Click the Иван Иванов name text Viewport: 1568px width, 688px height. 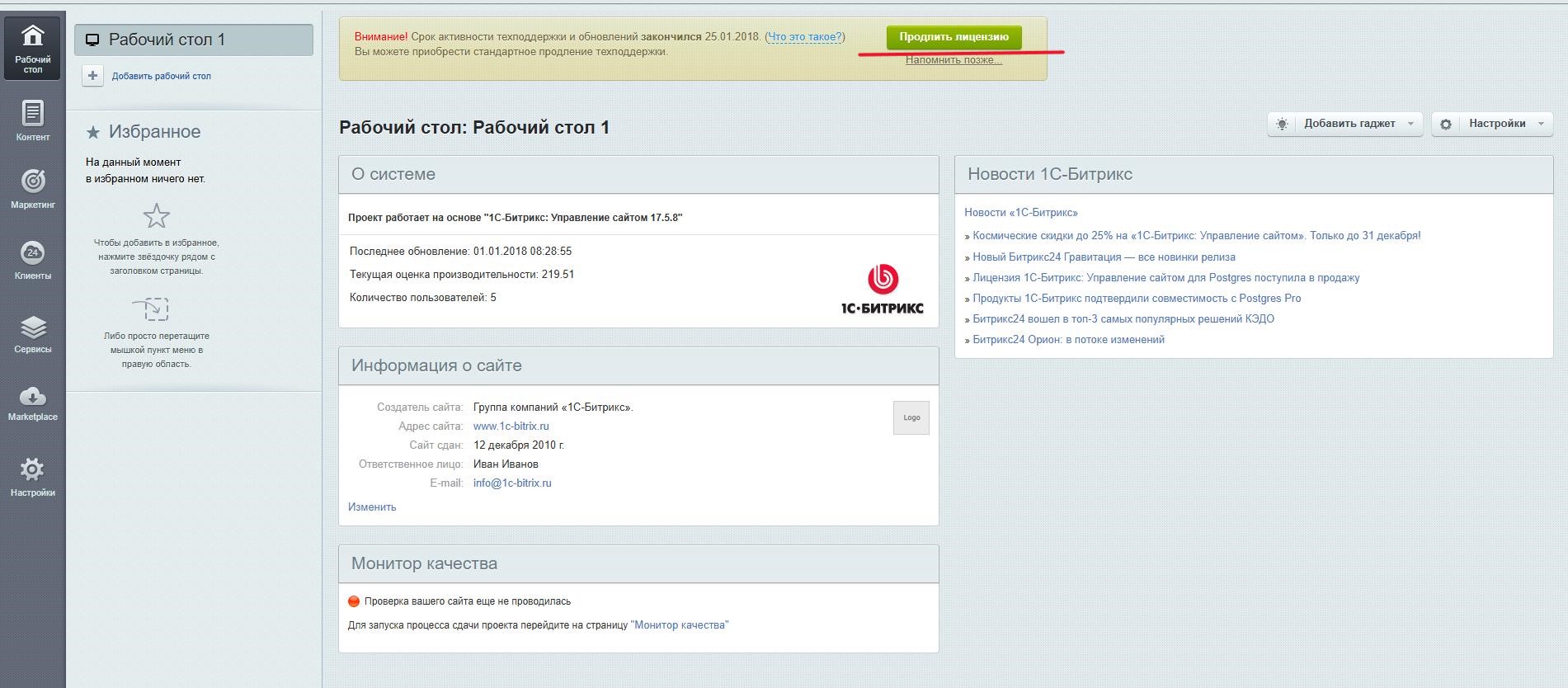[x=506, y=464]
